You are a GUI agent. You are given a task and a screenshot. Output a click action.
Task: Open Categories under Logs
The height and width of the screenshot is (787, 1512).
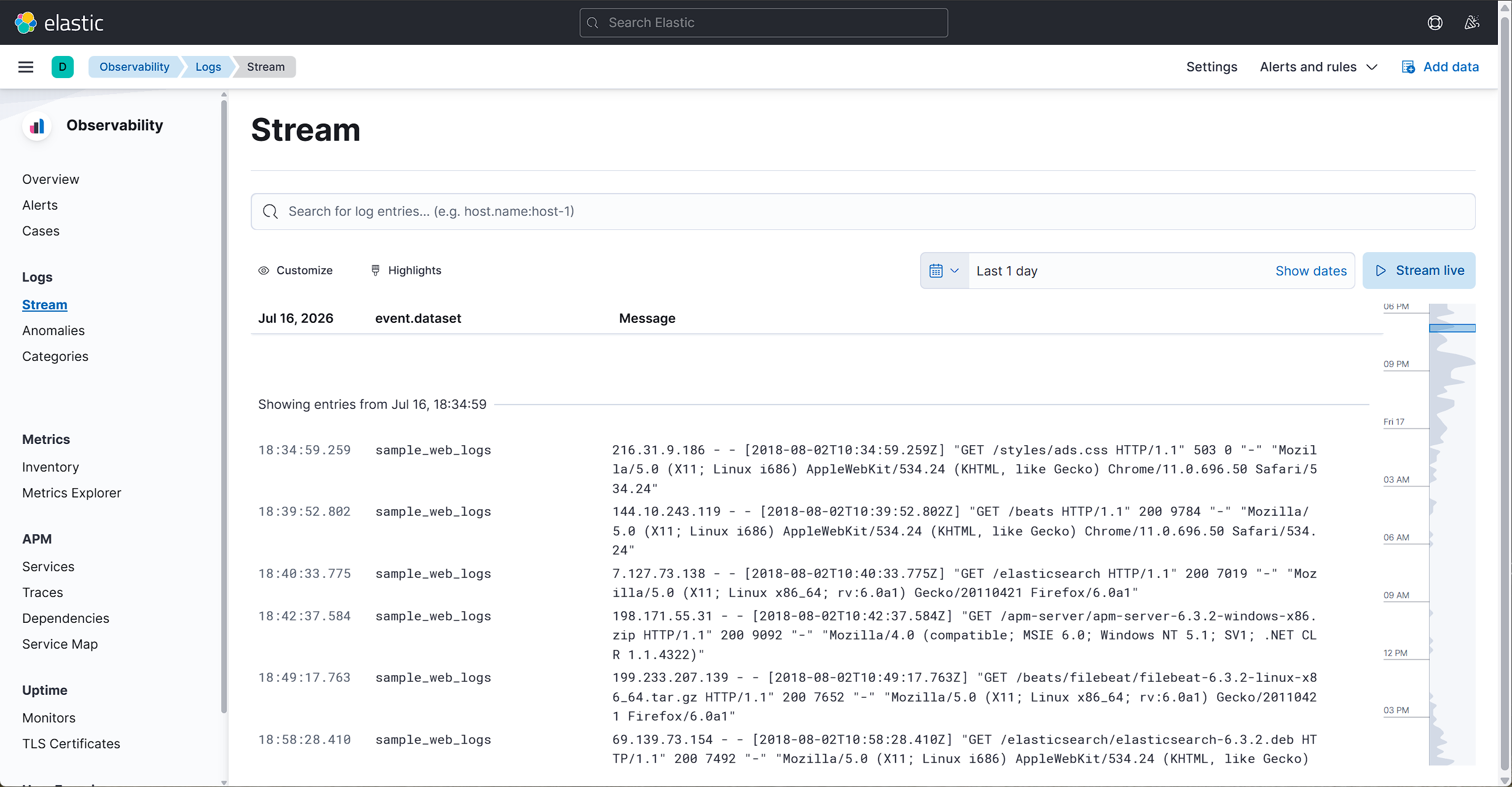click(x=55, y=357)
